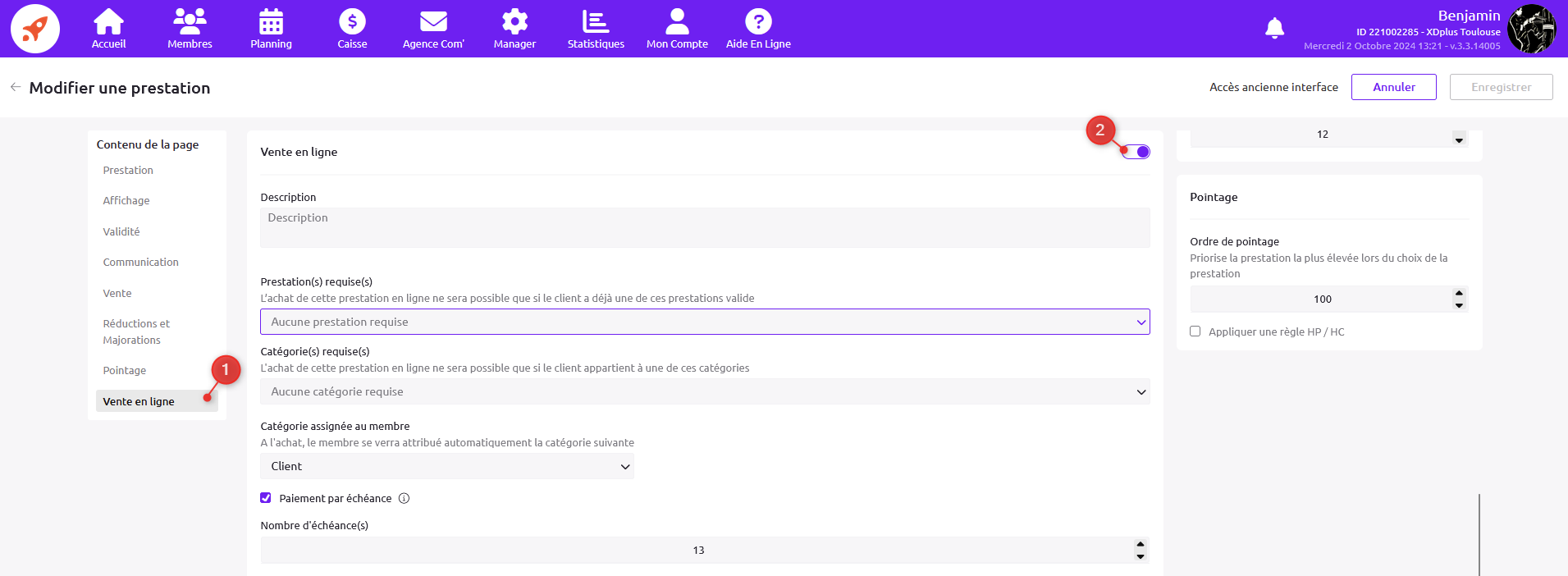Click inside the Description text field
This screenshot has height=576, width=1568.
[704, 227]
